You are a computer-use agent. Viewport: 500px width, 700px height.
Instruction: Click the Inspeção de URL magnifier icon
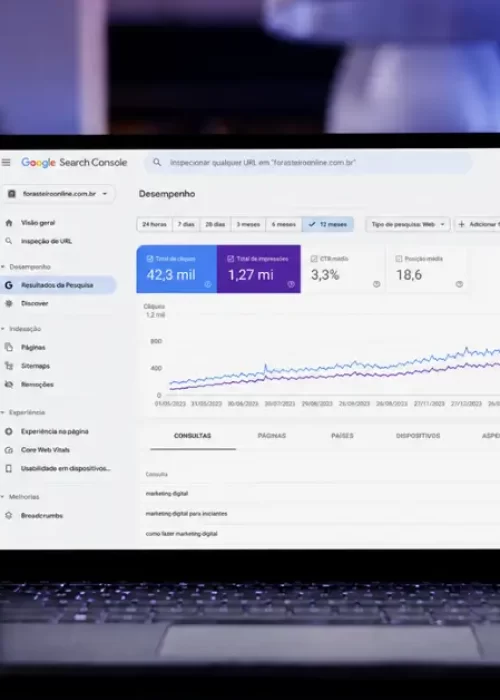click(8, 241)
